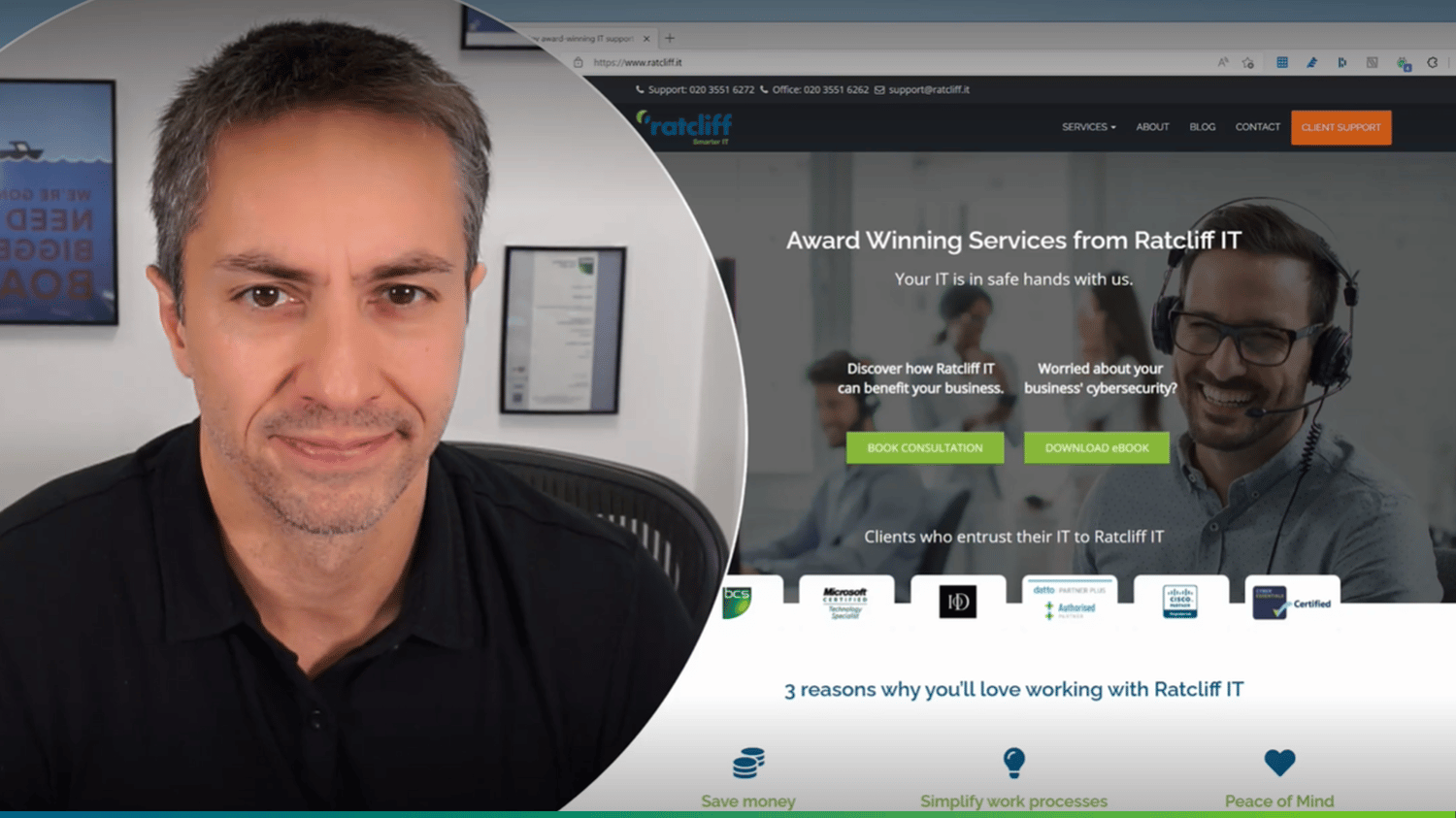The width and height of the screenshot is (1456, 818).
Task: Click the Ratcliff logo
Action: (x=684, y=127)
